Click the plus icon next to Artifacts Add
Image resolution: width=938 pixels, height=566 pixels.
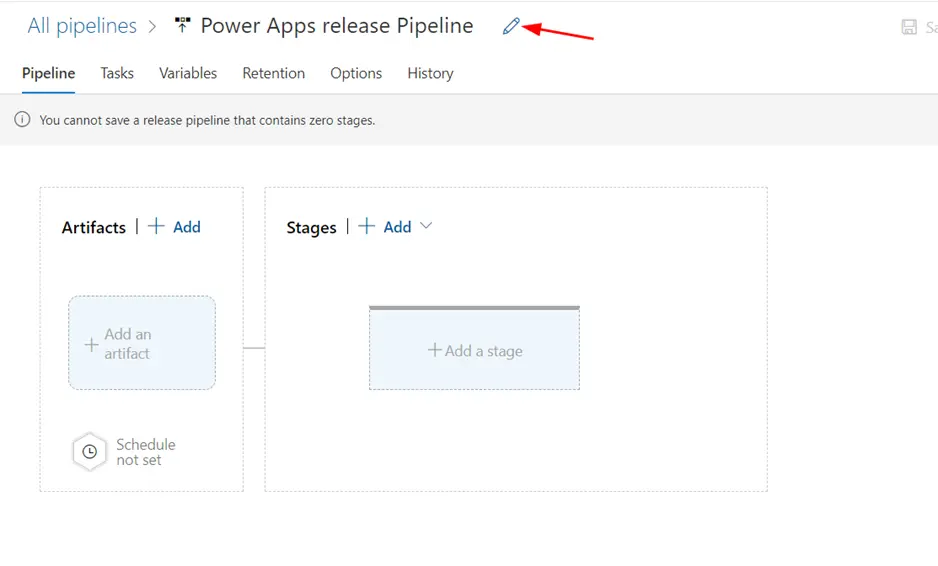point(156,226)
